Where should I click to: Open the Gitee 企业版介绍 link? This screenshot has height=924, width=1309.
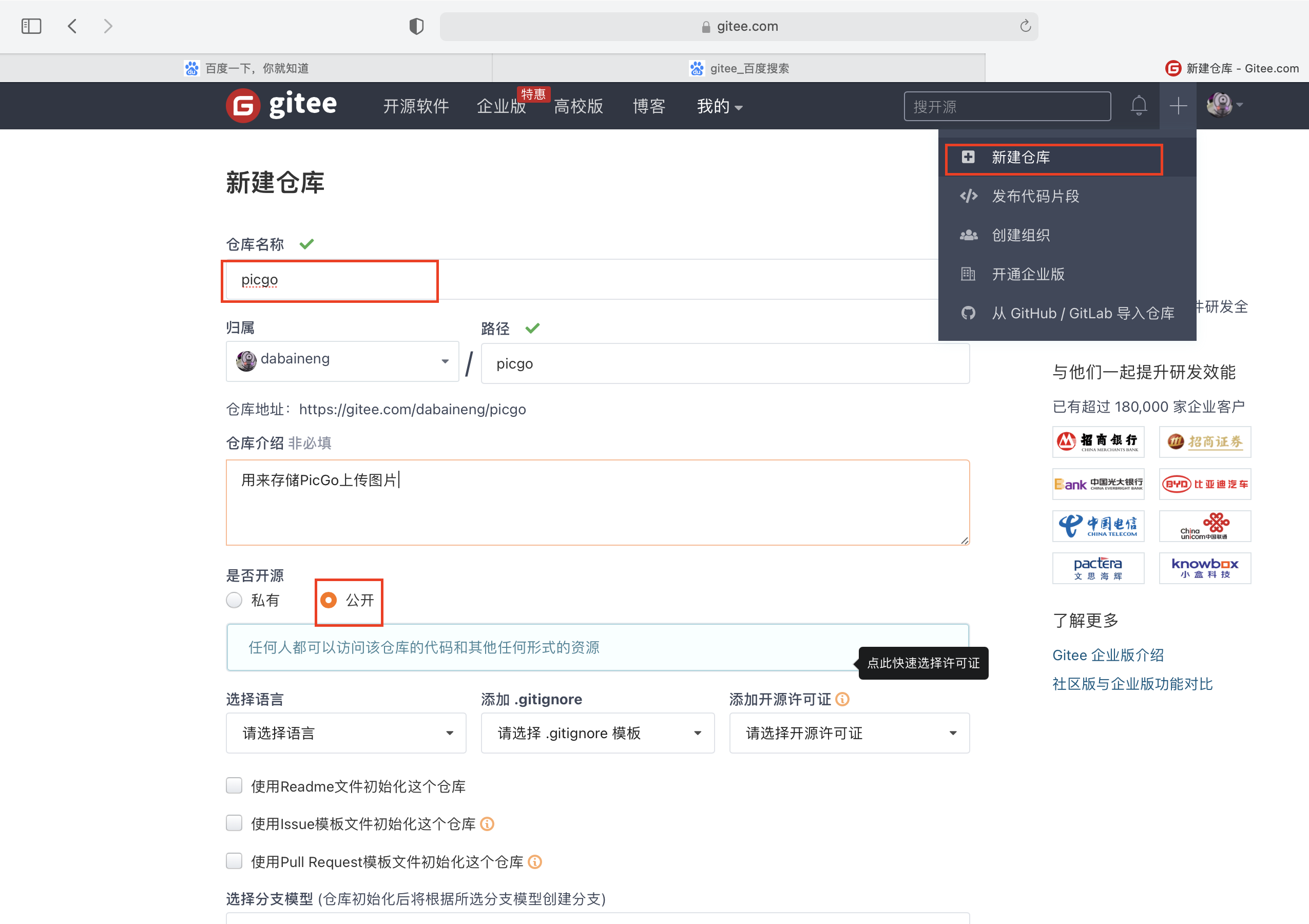pos(1108,655)
